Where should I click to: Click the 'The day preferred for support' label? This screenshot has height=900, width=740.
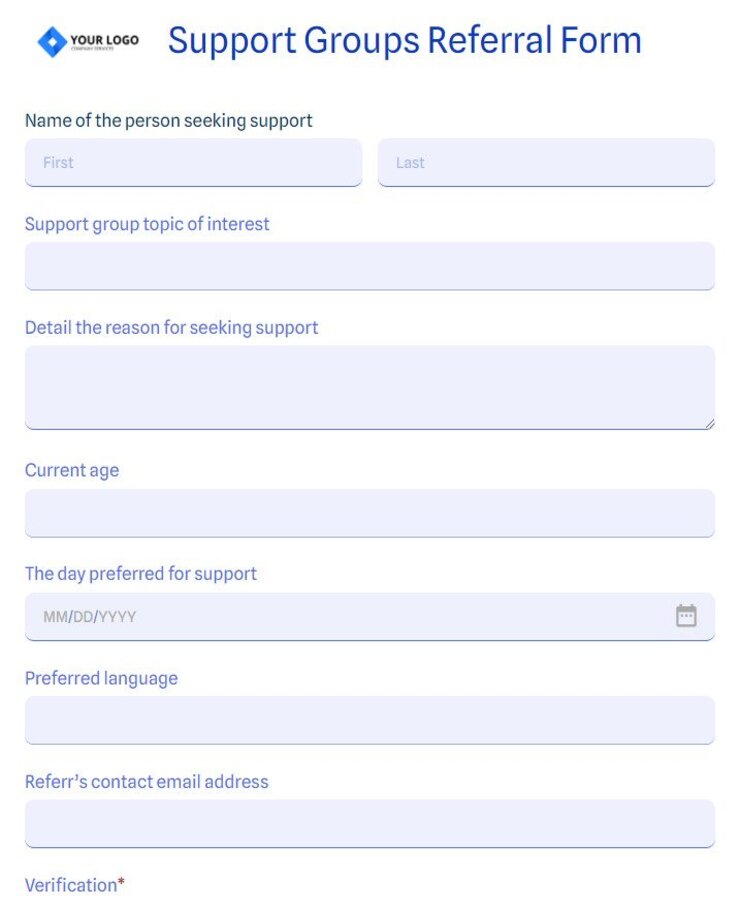140,573
